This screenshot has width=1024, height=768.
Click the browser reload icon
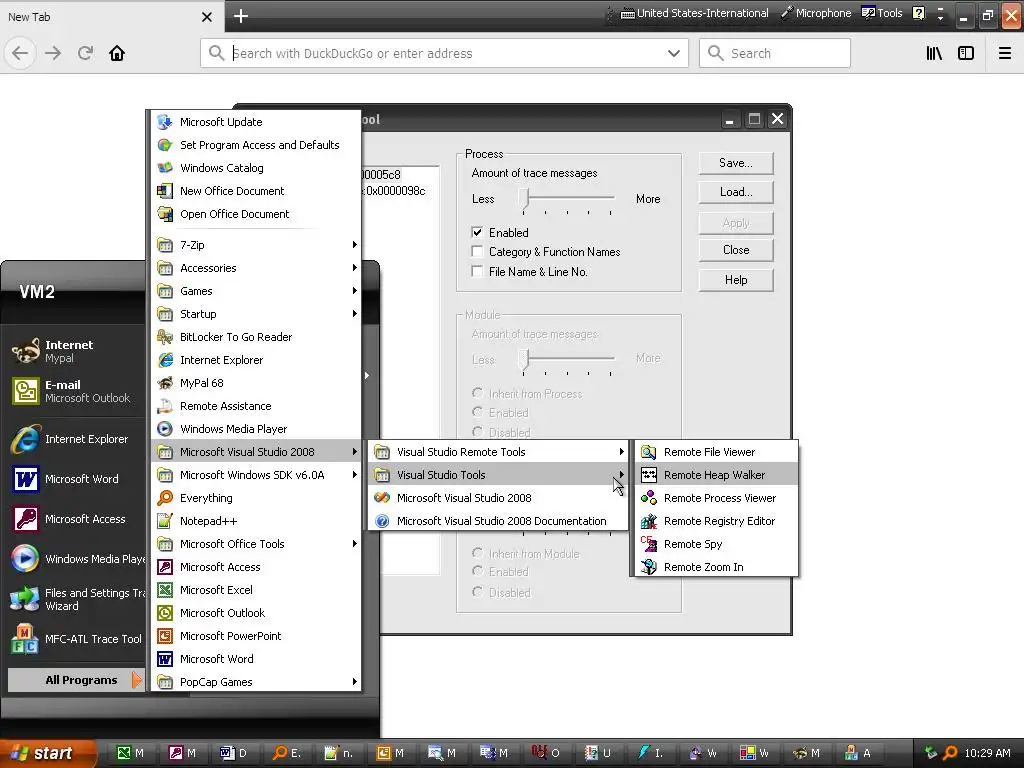pyautogui.click(x=85, y=53)
